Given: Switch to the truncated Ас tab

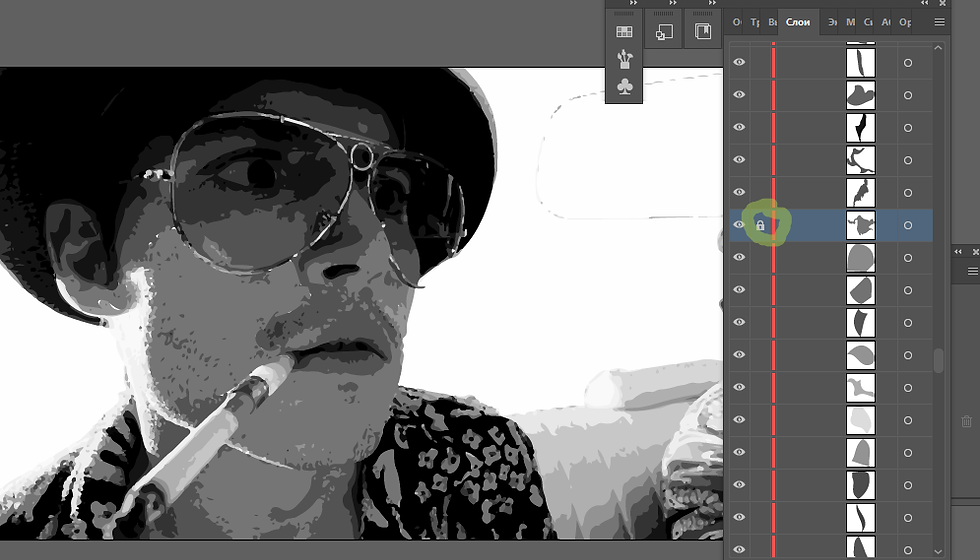Looking at the screenshot, I should point(886,22).
